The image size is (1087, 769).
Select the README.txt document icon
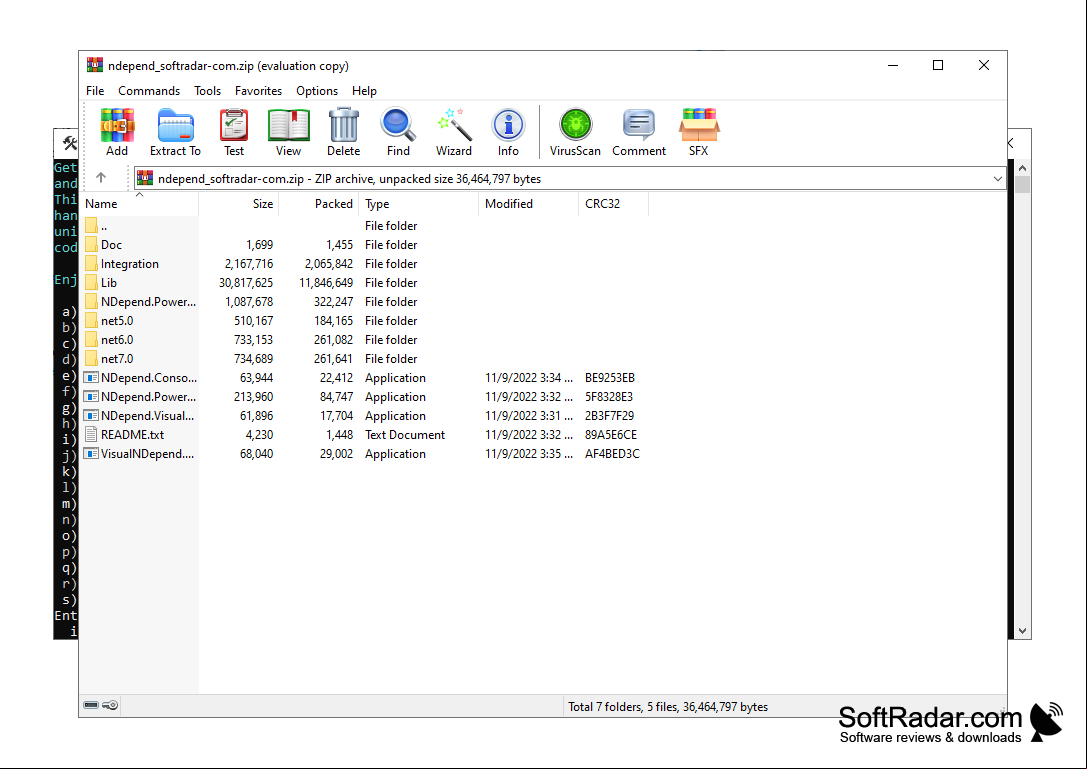tap(91, 435)
